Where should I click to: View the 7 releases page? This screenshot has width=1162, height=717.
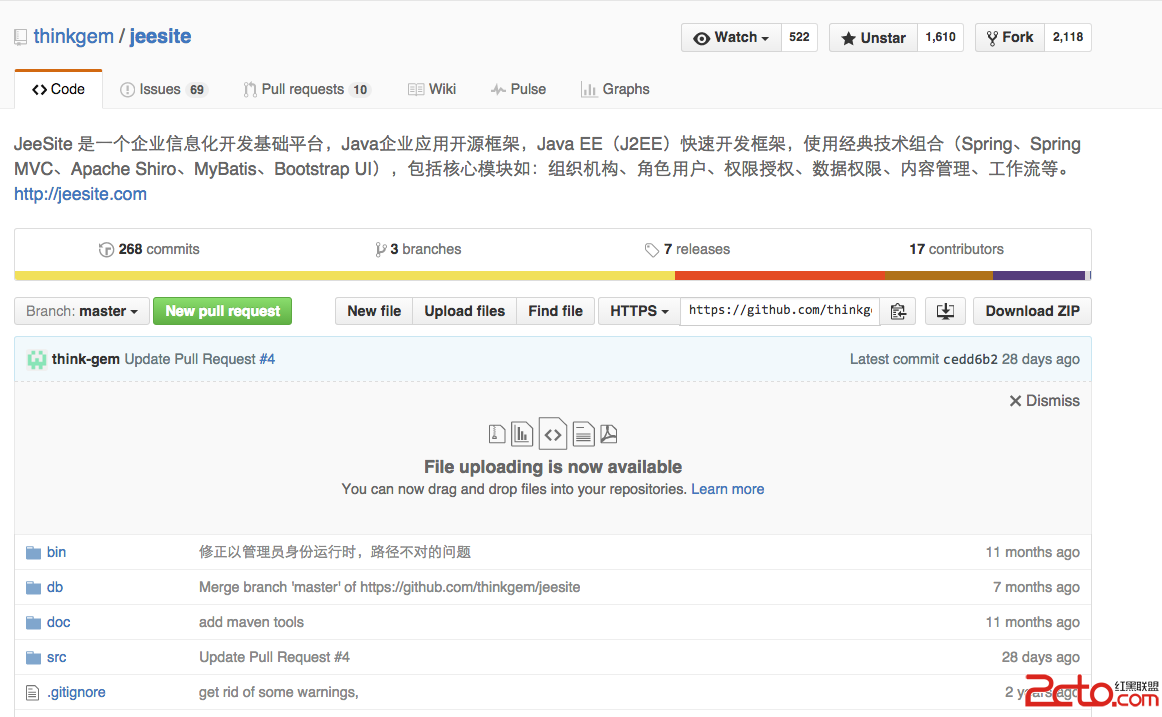coord(687,250)
